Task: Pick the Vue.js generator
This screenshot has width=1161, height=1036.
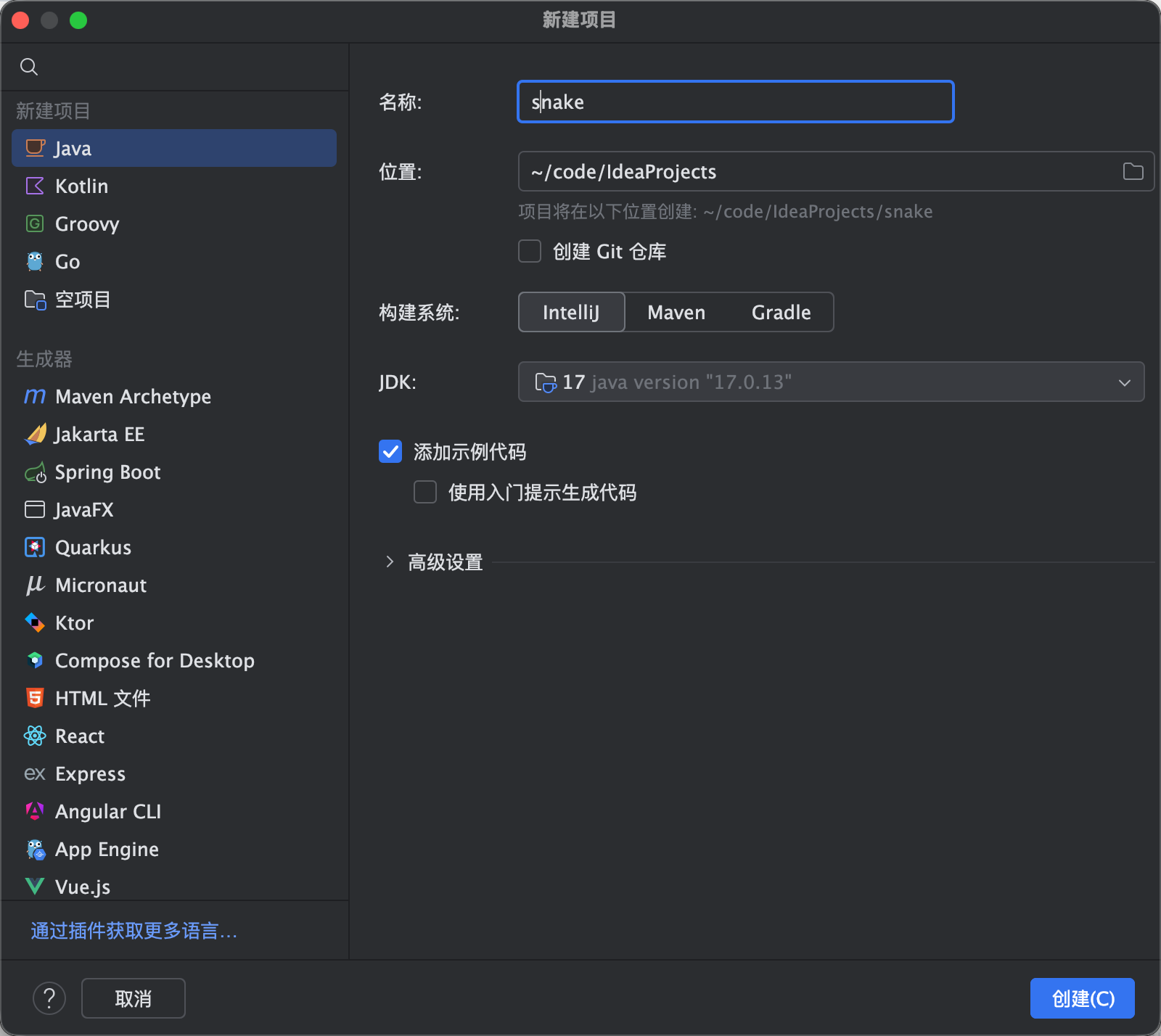Action: coord(174,885)
